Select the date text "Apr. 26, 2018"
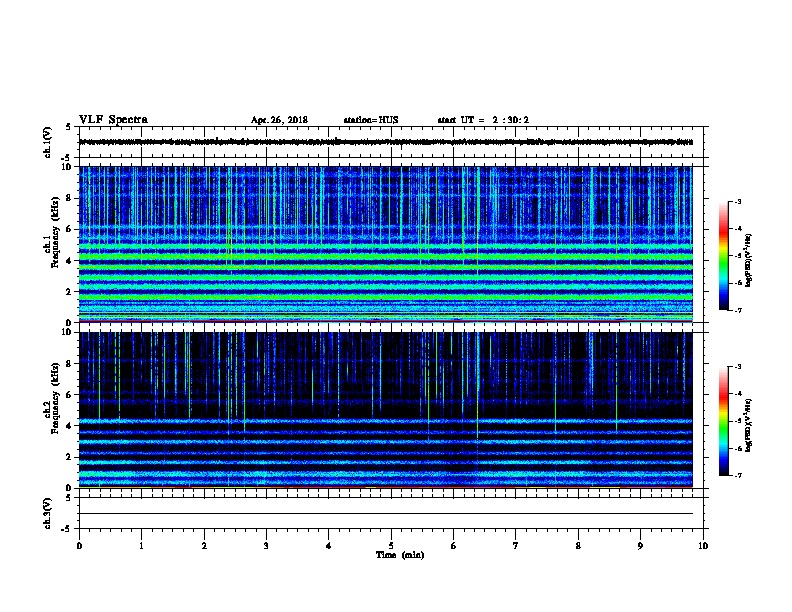 (x=279, y=120)
